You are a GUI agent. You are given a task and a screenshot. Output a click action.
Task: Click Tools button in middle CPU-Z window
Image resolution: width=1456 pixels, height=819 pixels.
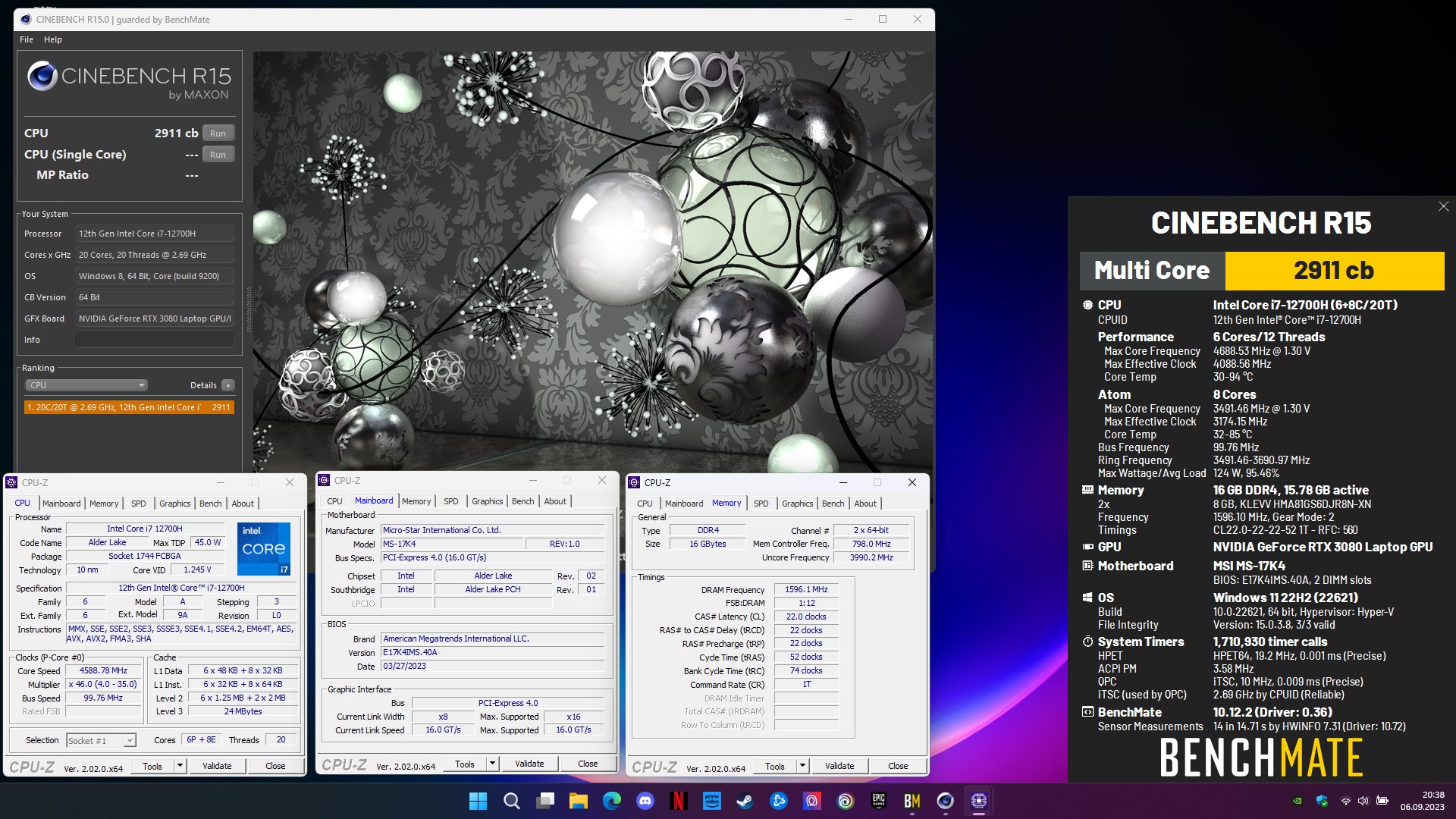pos(465,764)
